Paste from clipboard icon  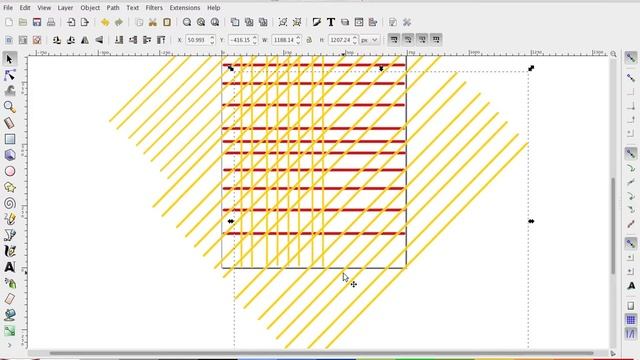(167, 22)
